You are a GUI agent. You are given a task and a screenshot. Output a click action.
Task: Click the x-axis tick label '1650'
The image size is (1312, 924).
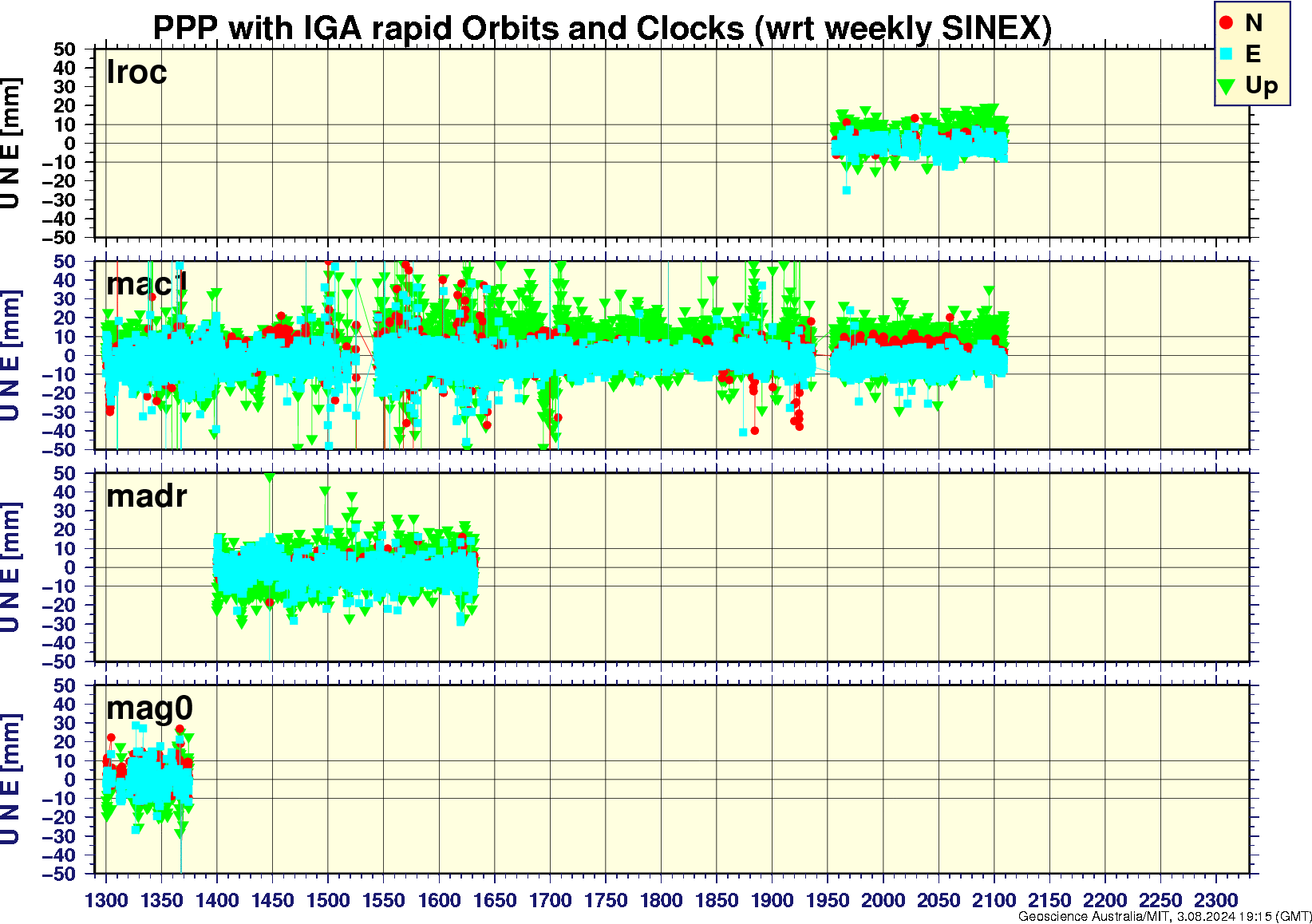click(x=495, y=900)
